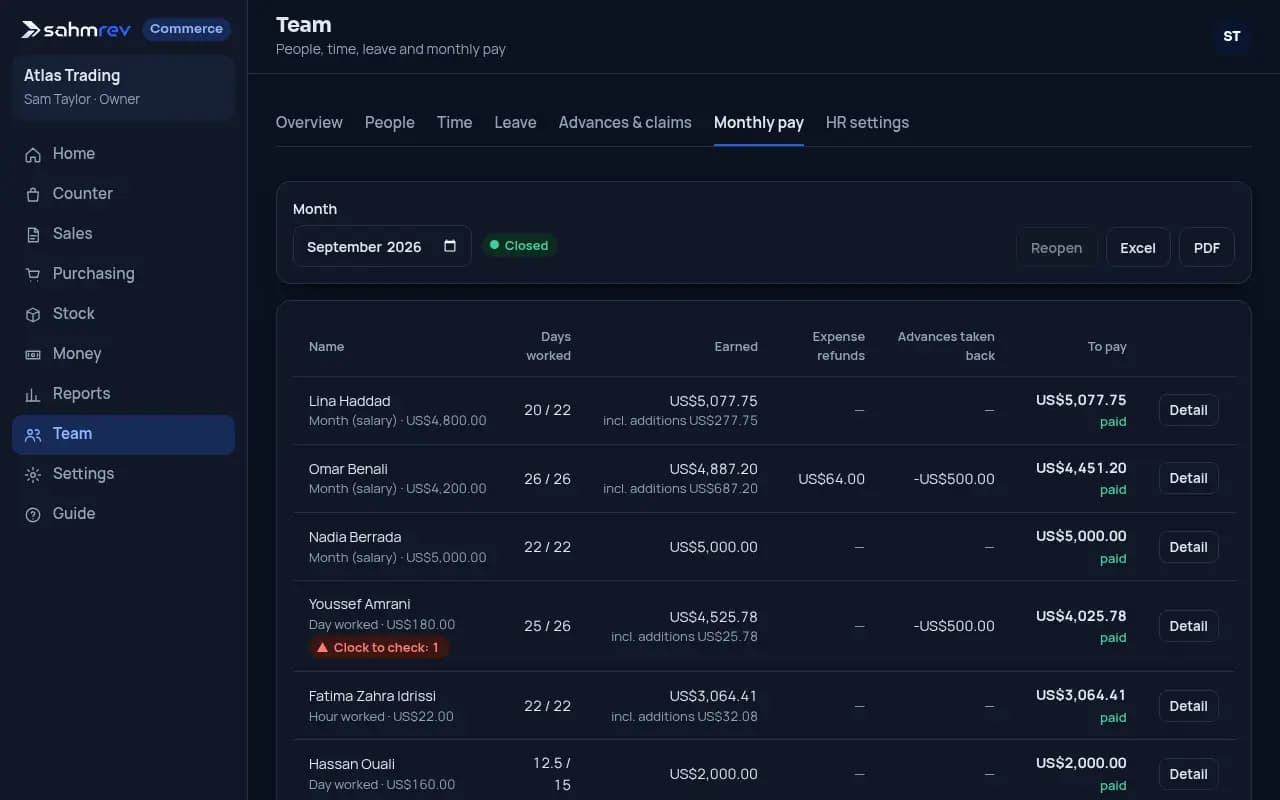This screenshot has width=1280, height=800.
Task: Switch to Advances & claims tab
Action: 625,122
